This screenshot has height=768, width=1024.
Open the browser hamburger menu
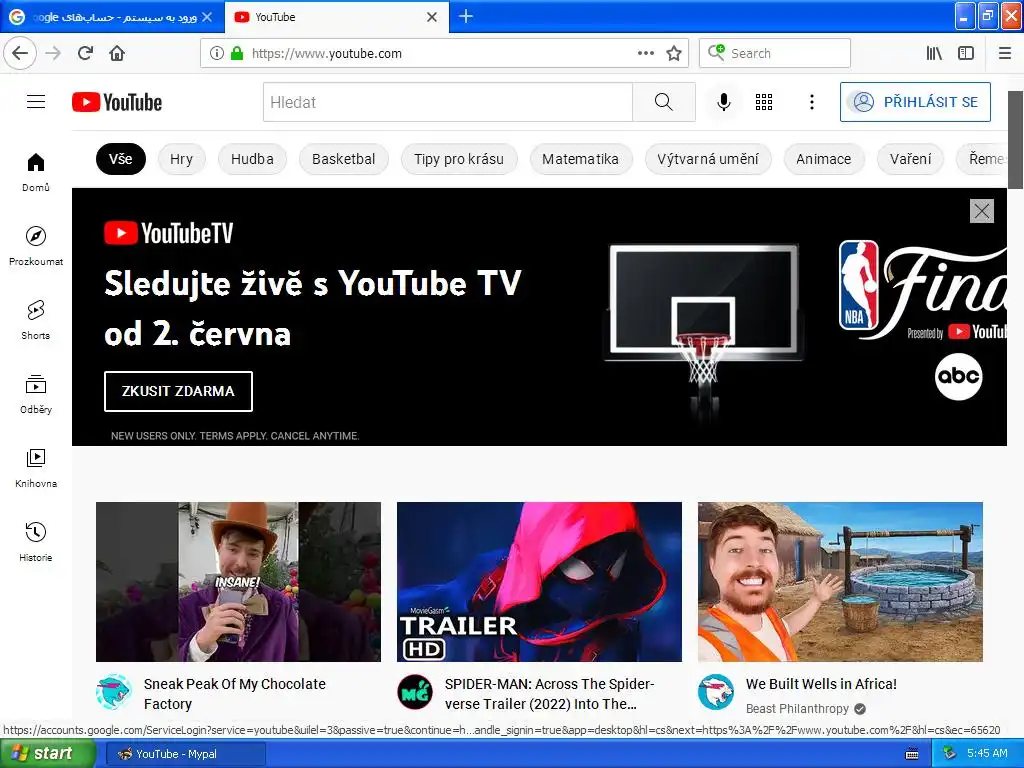(1005, 53)
